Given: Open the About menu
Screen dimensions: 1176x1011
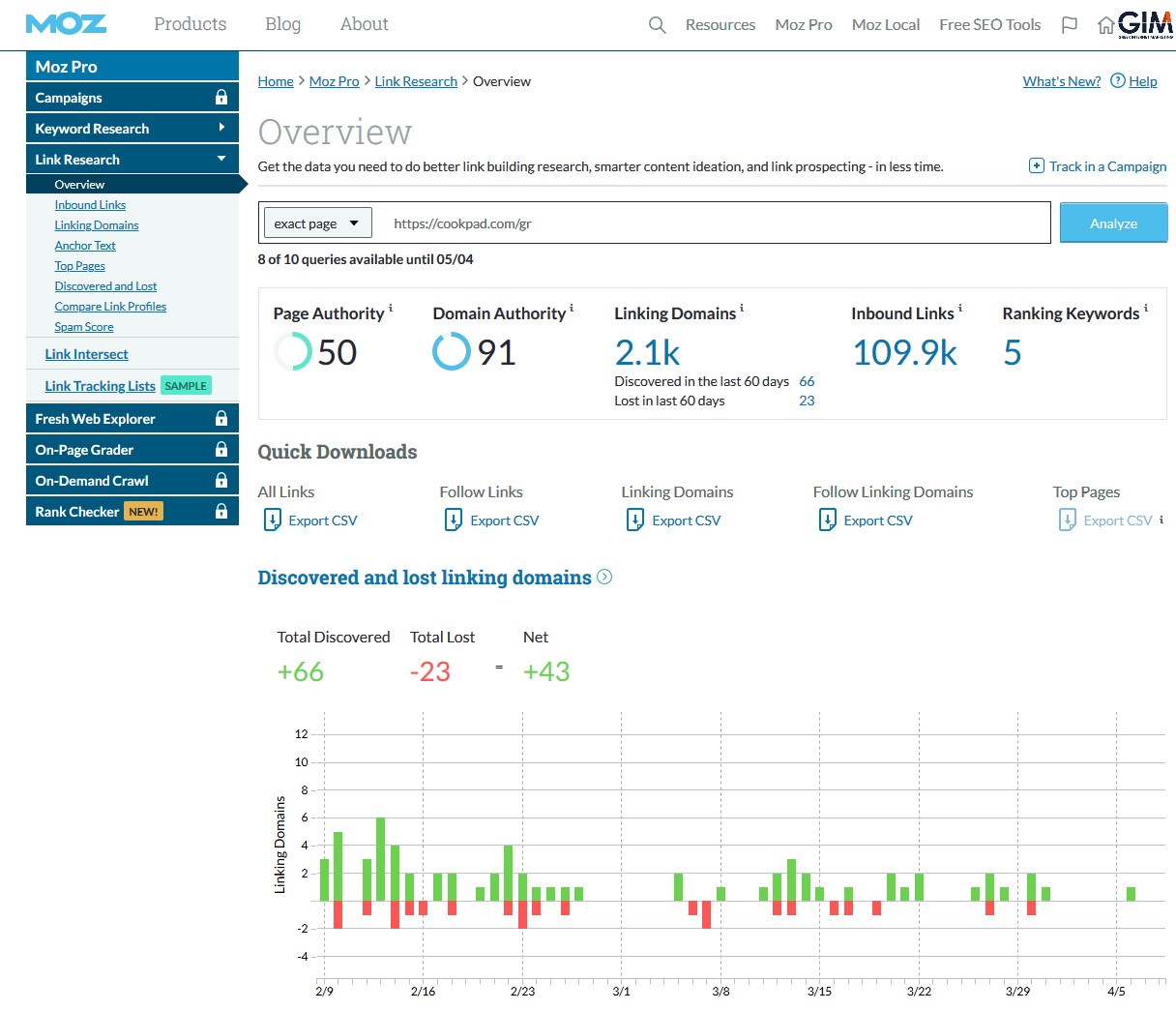Looking at the screenshot, I should click(365, 24).
